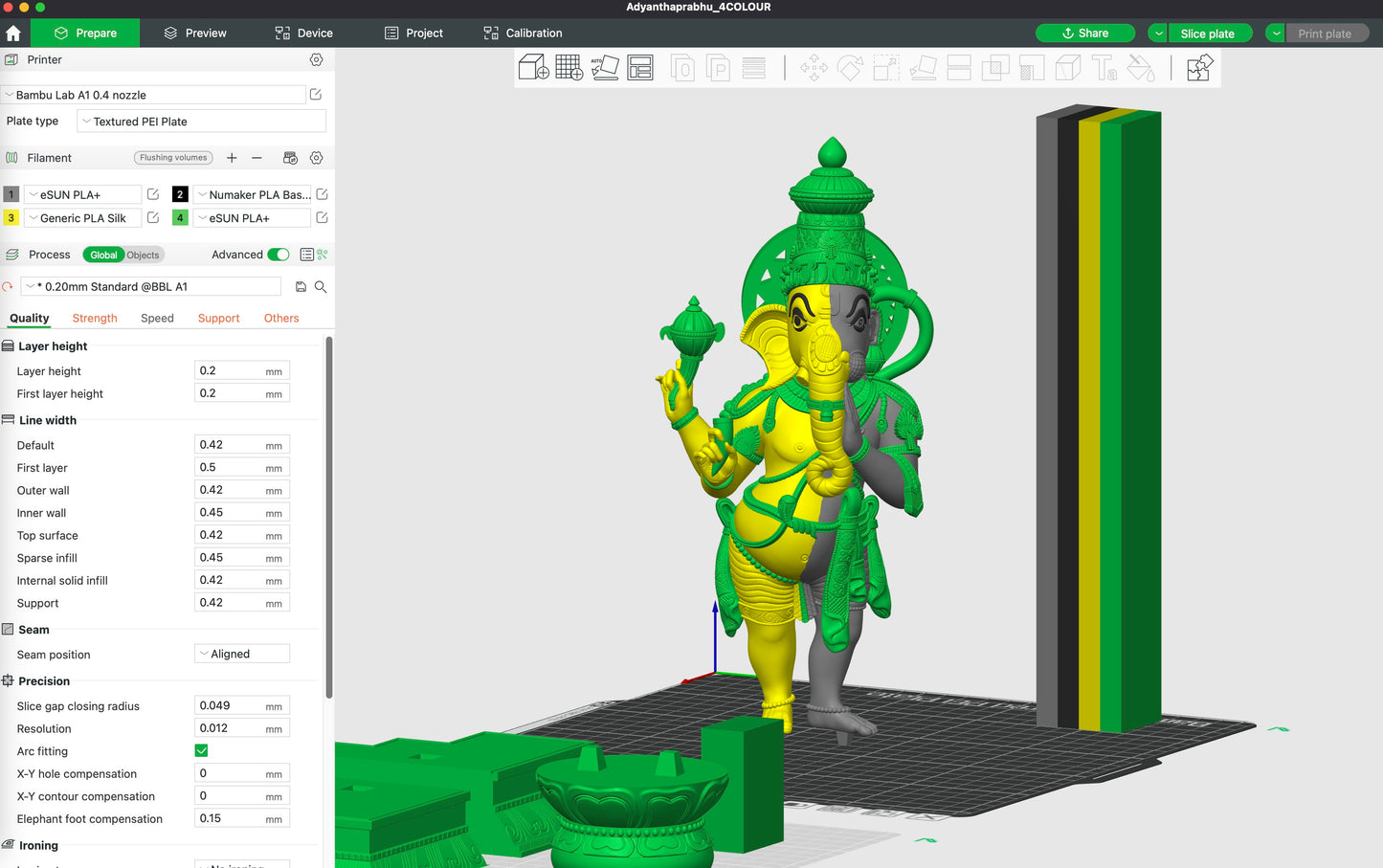Go to the Preview tab
Image resolution: width=1383 pixels, height=868 pixels.
[x=195, y=33]
